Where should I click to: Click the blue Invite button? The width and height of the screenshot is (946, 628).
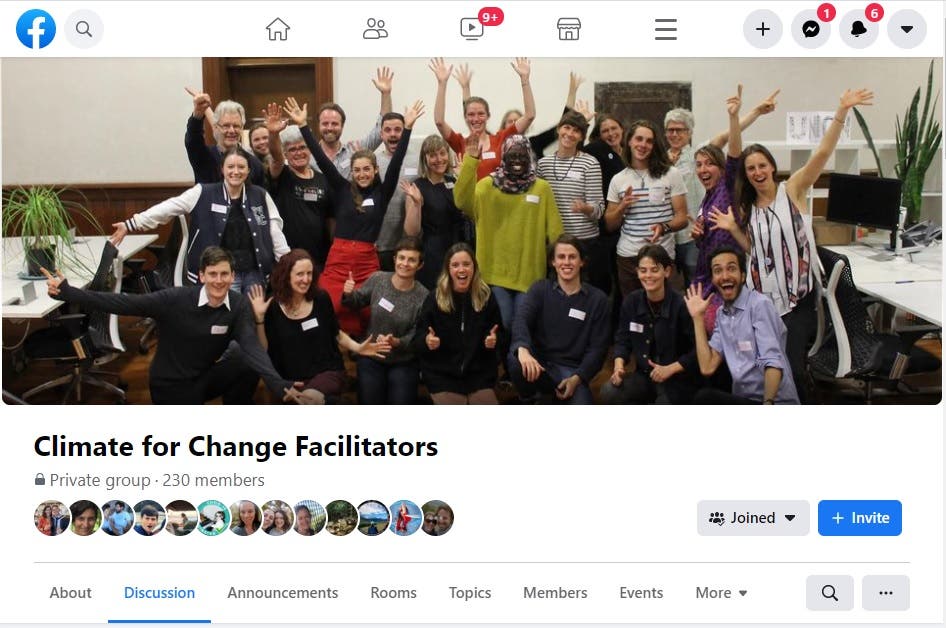pos(860,518)
